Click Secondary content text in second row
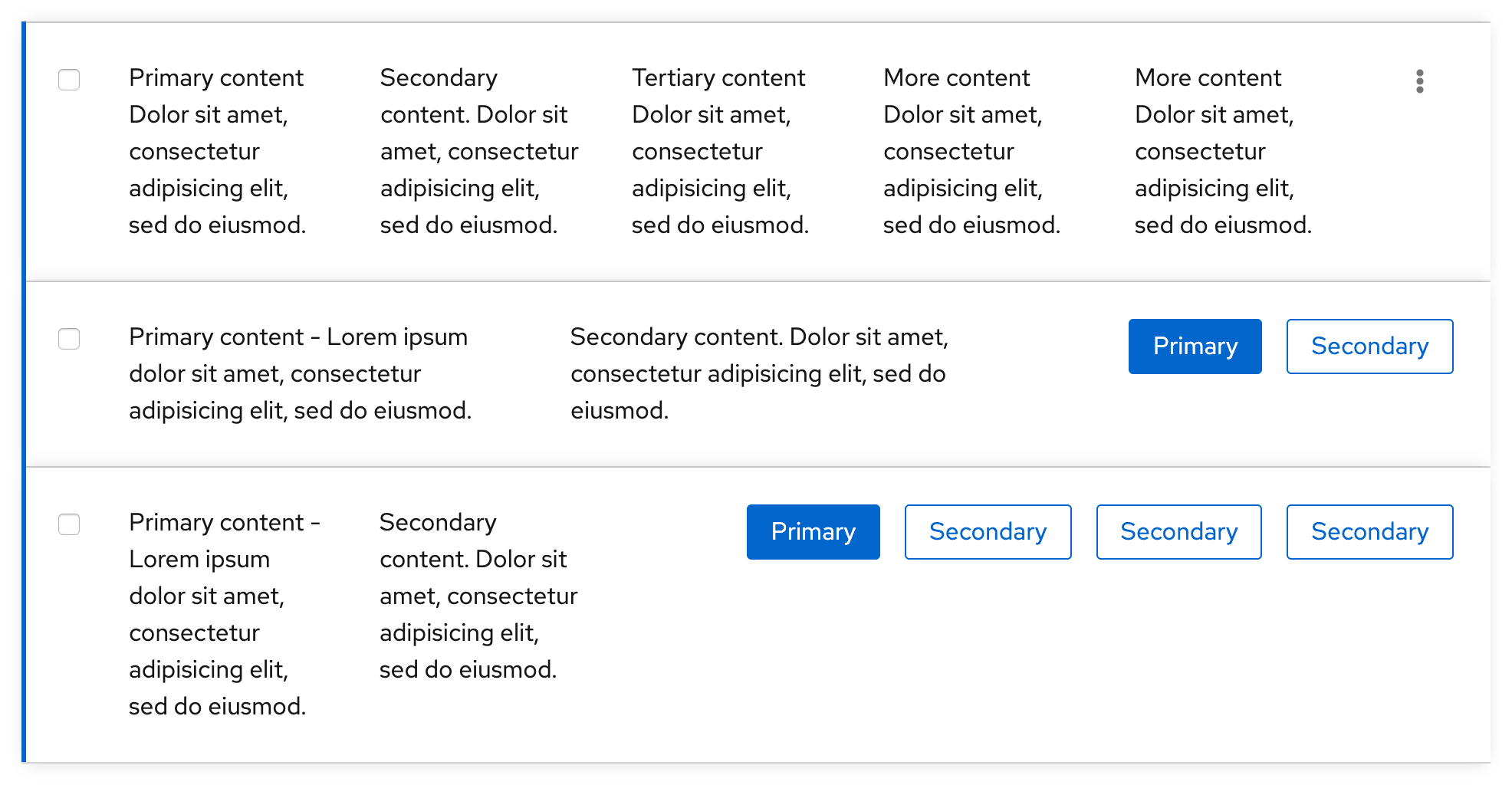The width and height of the screenshot is (1512, 785). tap(759, 373)
